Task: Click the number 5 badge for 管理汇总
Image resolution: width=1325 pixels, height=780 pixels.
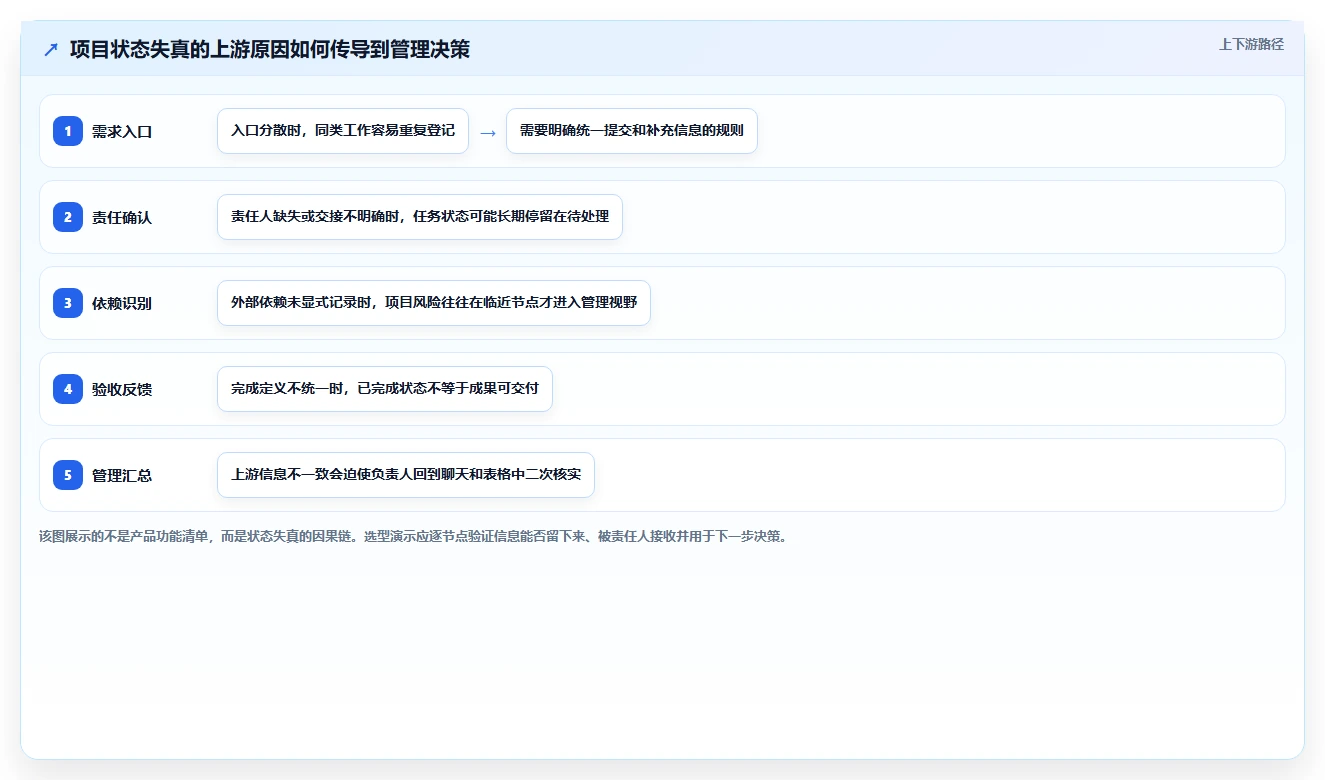Action: pyautogui.click(x=68, y=475)
